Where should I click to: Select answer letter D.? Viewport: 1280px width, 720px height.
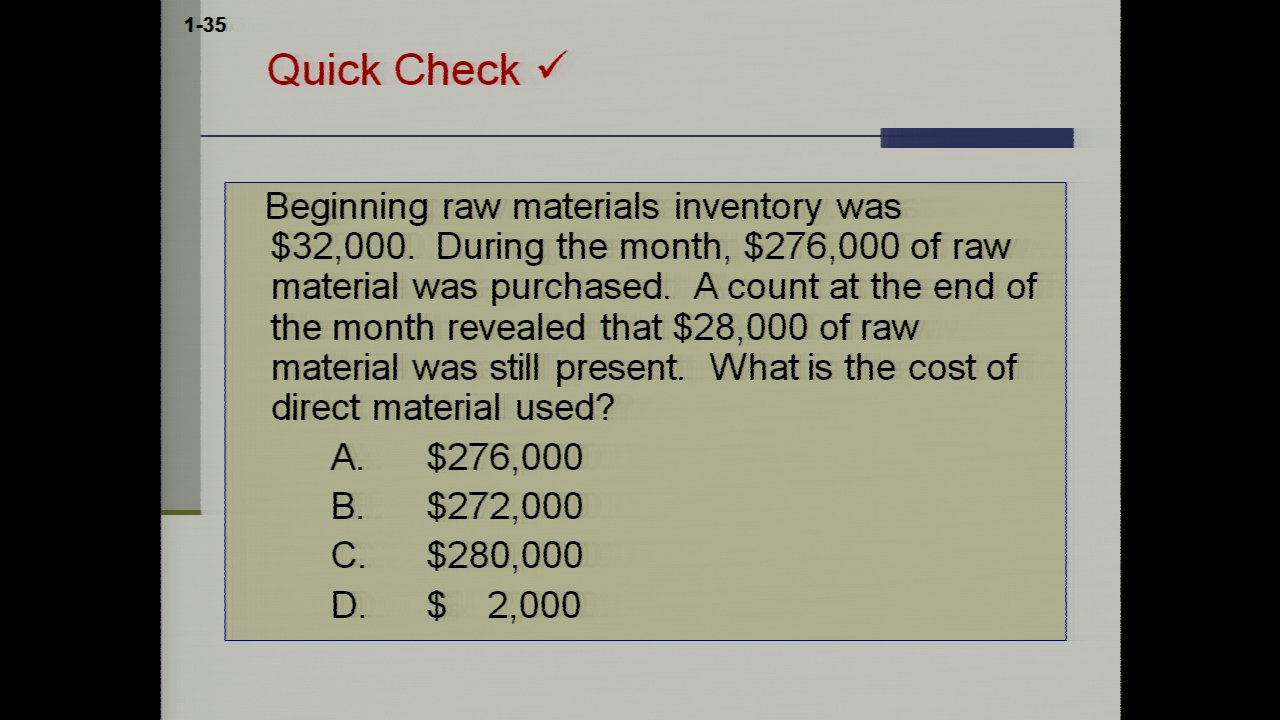[x=347, y=605]
